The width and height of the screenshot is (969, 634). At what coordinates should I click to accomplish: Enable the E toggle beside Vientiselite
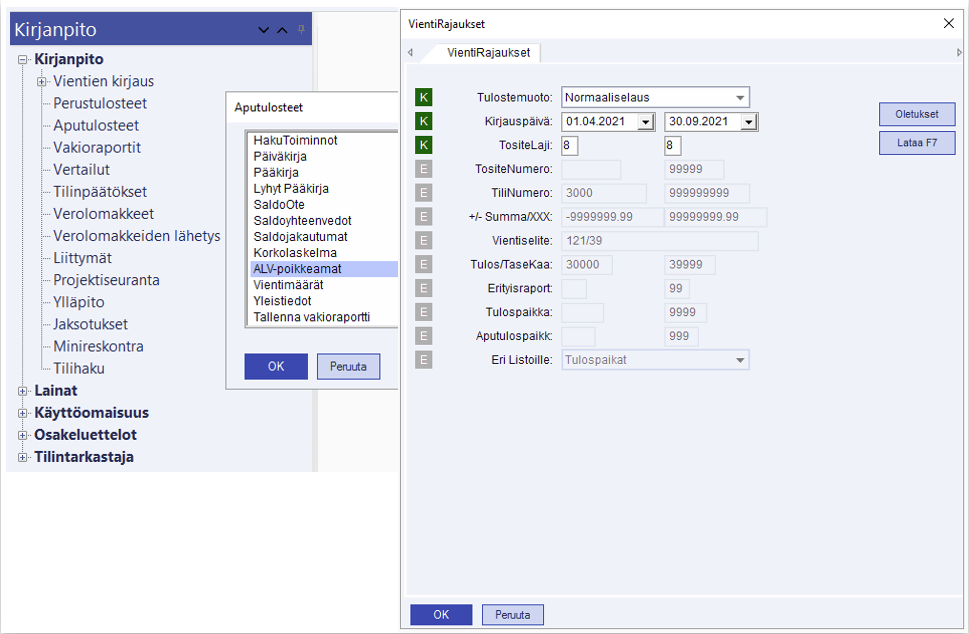point(424,241)
